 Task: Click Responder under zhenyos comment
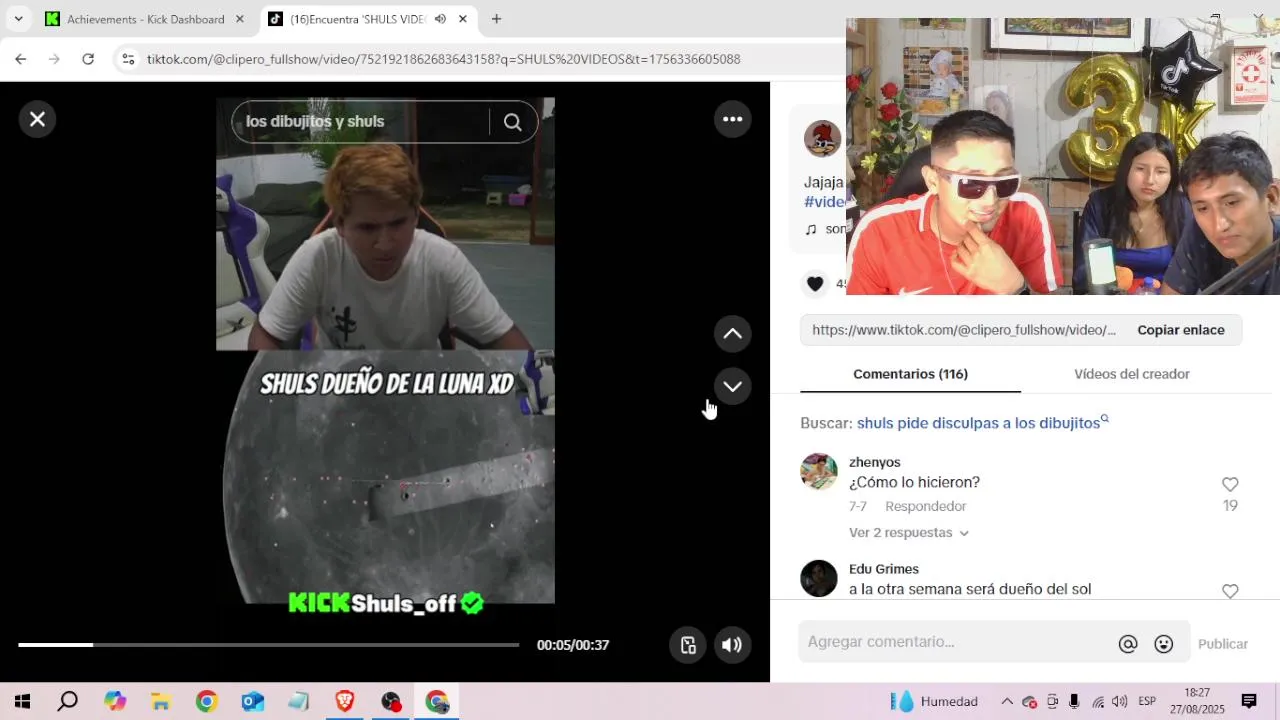click(925, 506)
